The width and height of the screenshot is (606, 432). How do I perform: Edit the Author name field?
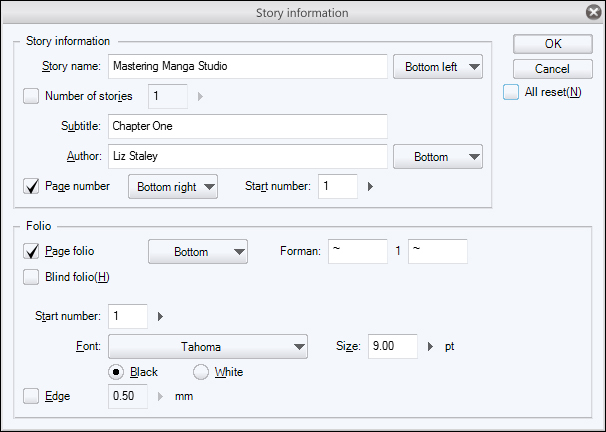[x=248, y=156]
